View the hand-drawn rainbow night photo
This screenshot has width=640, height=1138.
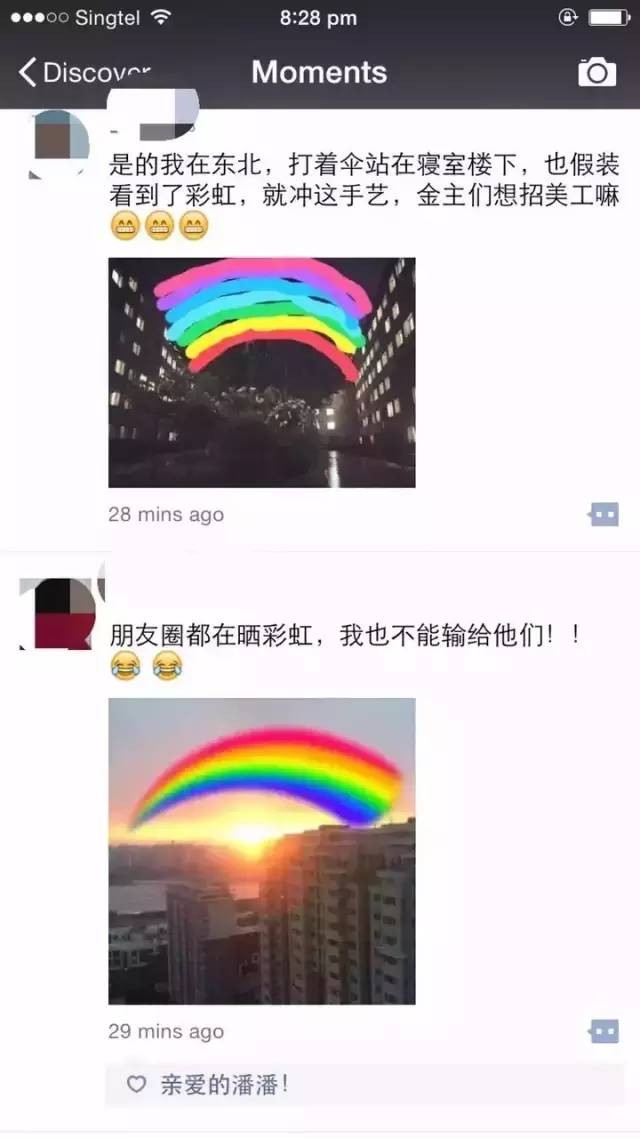262,372
